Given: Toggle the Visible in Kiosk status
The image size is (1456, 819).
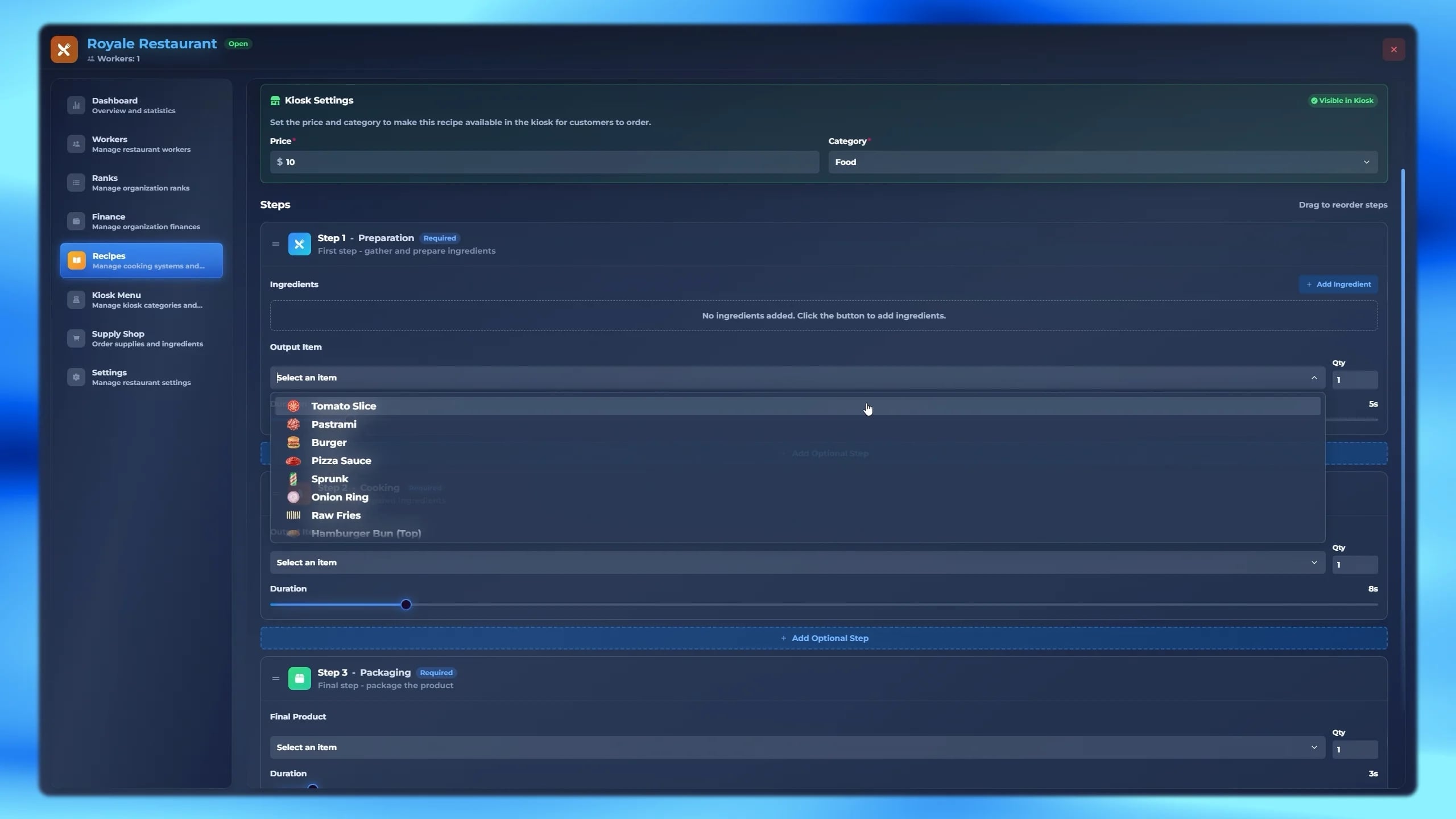Looking at the screenshot, I should click(x=1342, y=100).
